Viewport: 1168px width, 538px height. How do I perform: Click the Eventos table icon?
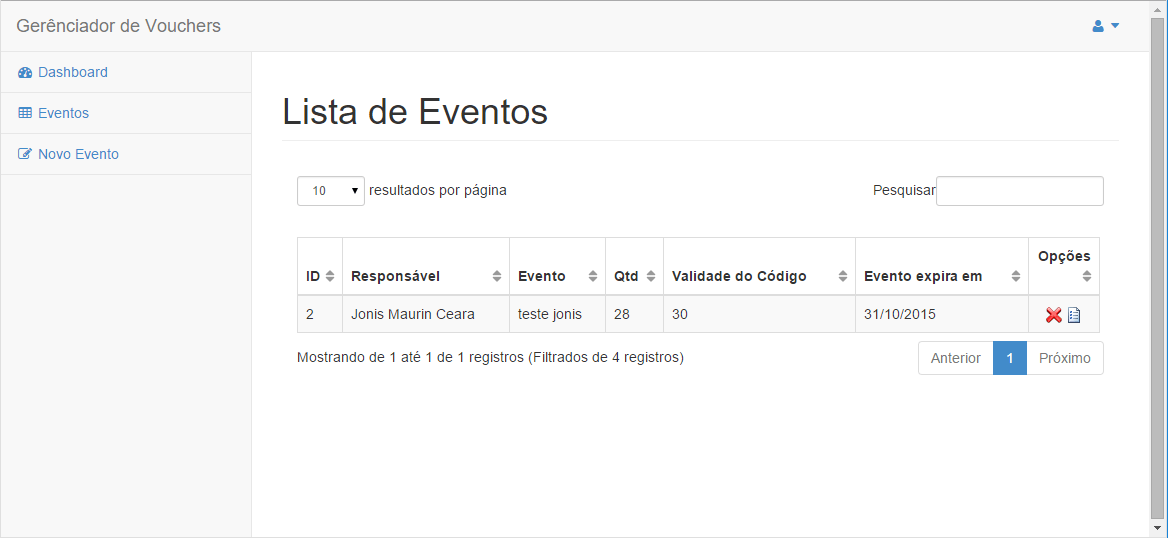(25, 113)
